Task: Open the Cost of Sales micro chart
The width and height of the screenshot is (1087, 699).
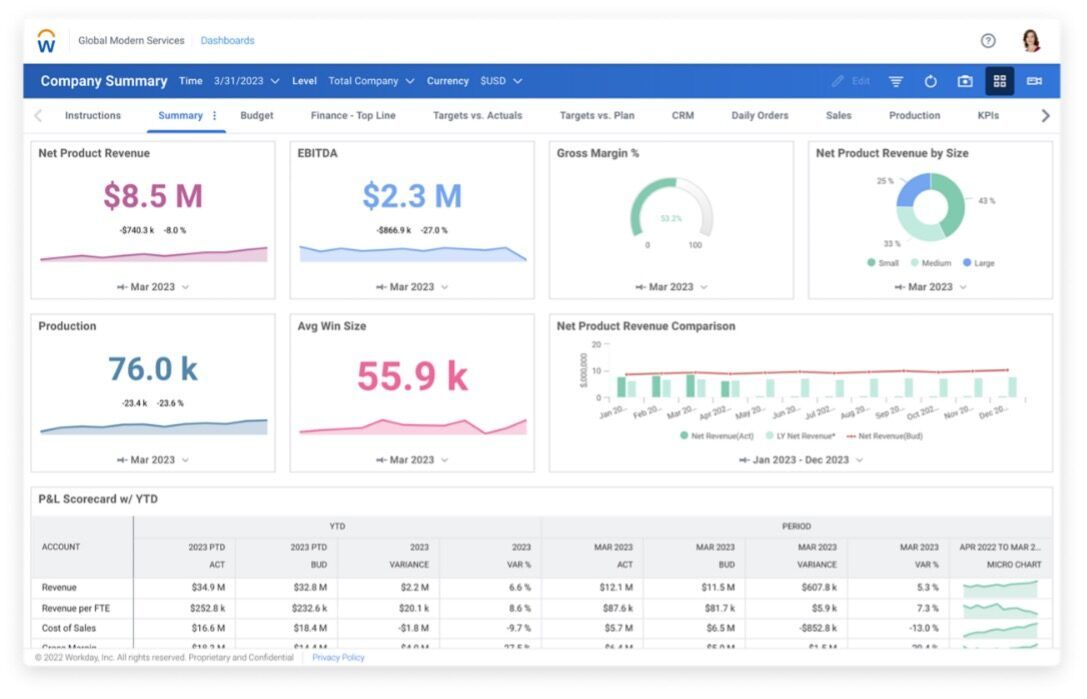Action: pos(1000,630)
